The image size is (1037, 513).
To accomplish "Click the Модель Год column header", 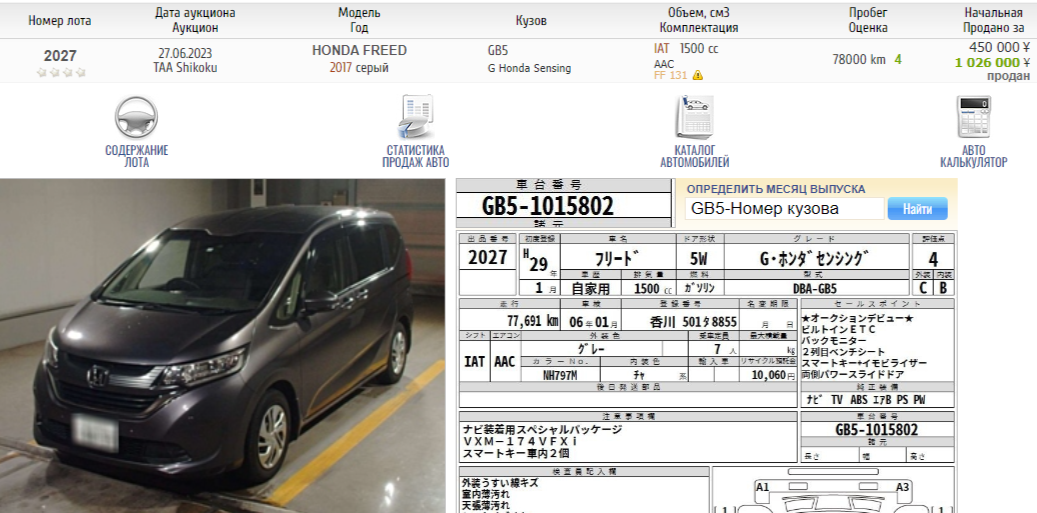I will tap(359, 20).
